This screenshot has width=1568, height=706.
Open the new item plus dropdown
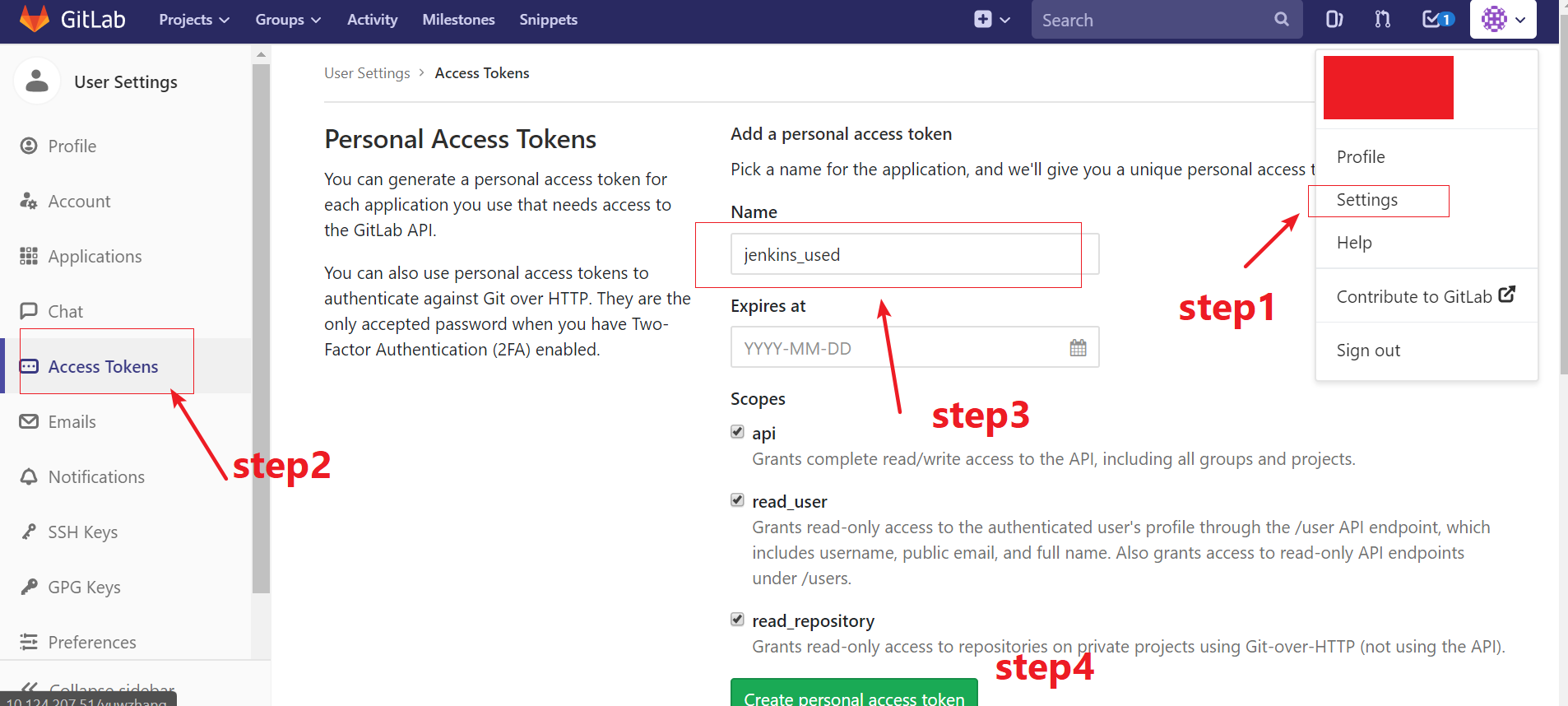coord(991,20)
